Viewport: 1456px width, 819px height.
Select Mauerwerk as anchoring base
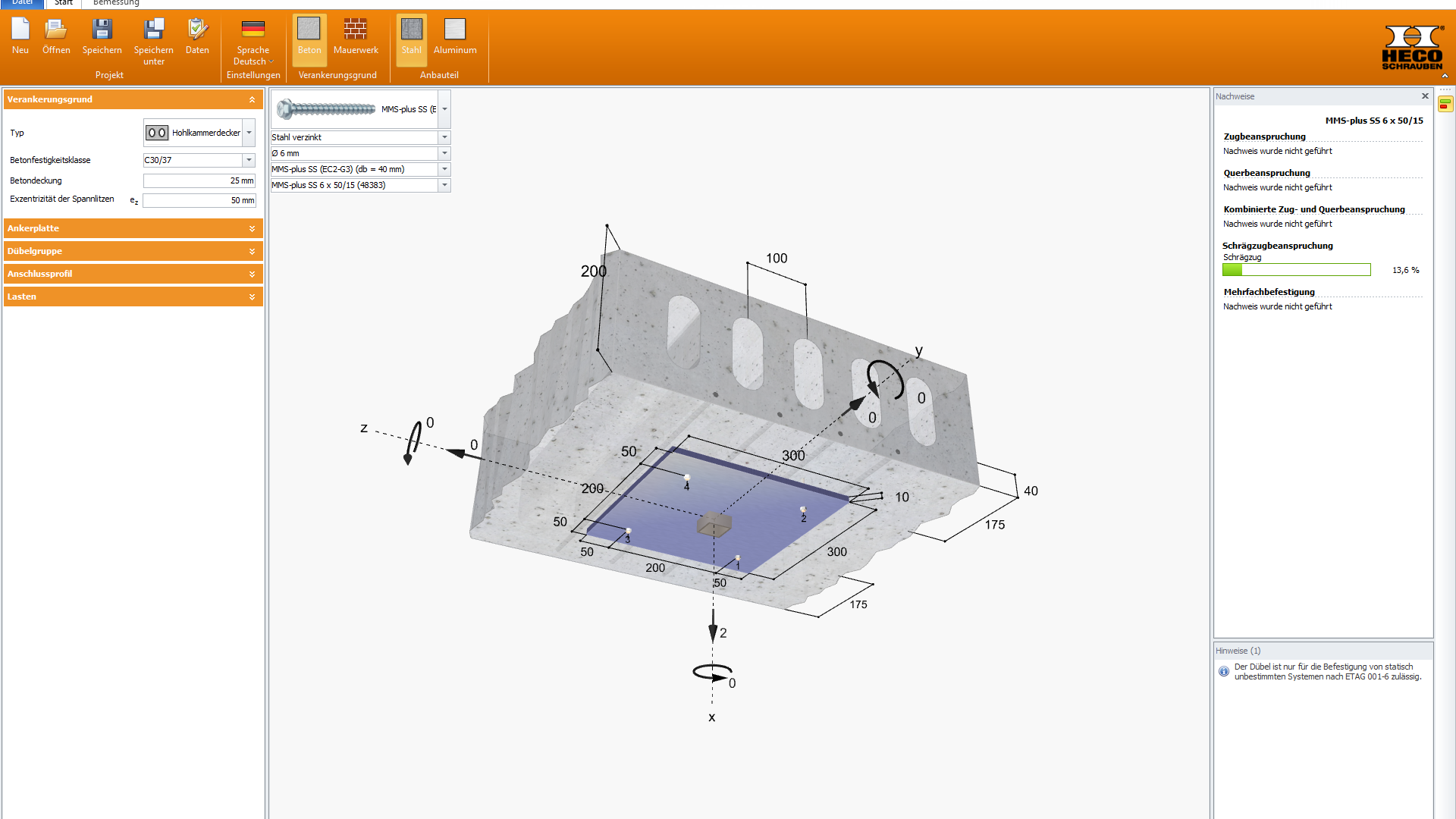[356, 36]
